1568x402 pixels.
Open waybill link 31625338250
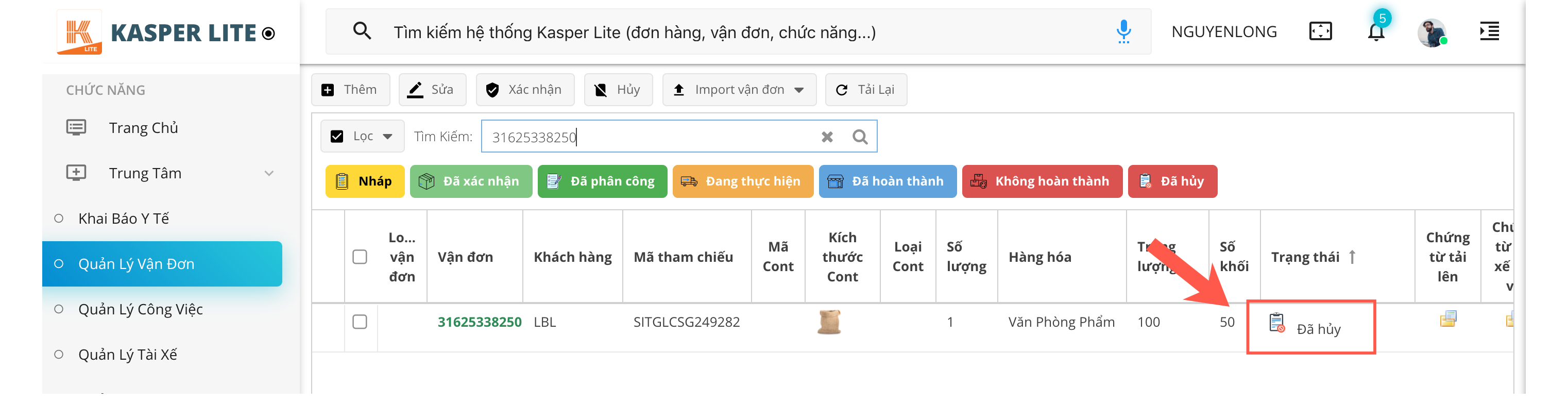[x=479, y=322]
